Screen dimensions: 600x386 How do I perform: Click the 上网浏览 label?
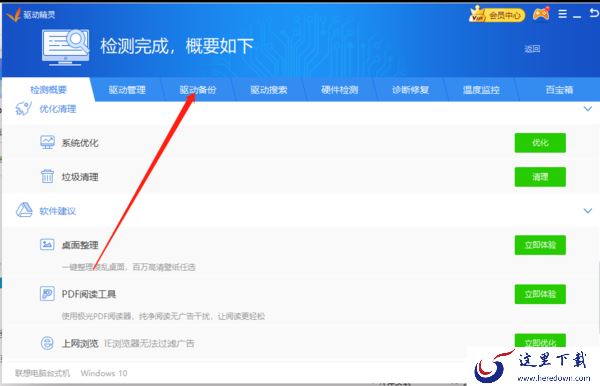pos(80,344)
